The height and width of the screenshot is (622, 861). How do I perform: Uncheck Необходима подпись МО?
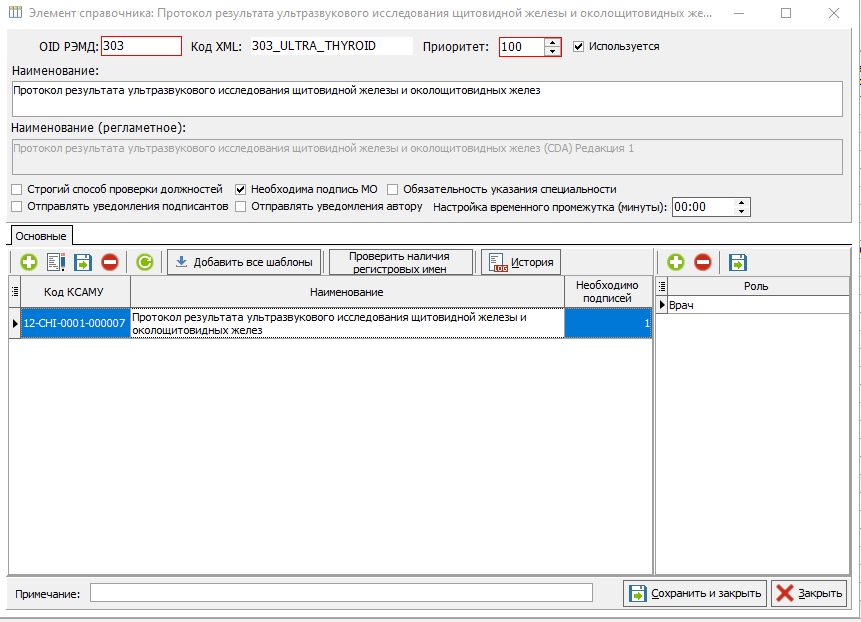point(241,189)
